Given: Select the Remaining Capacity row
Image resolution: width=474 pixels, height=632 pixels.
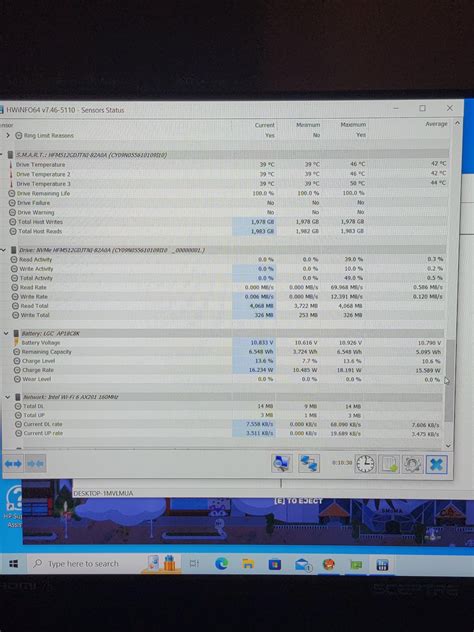Looking at the screenshot, I should click(x=229, y=352).
